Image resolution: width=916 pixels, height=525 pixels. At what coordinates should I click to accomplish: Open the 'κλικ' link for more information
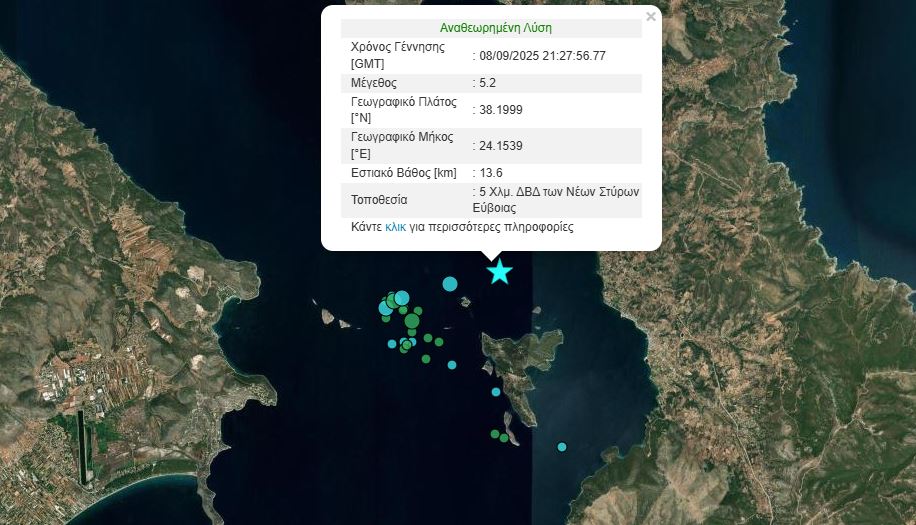(x=395, y=227)
